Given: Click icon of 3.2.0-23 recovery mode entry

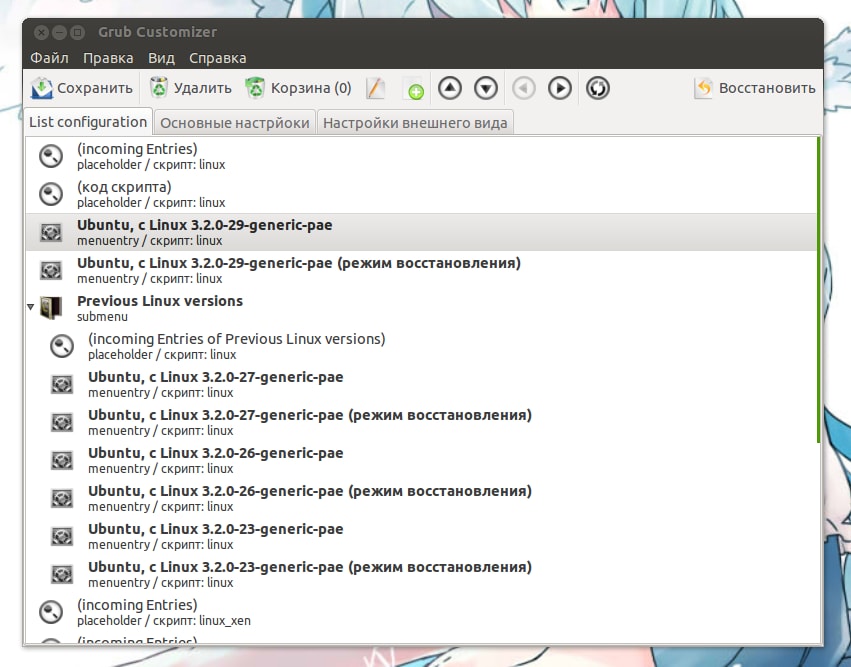Looking at the screenshot, I should [x=62, y=574].
